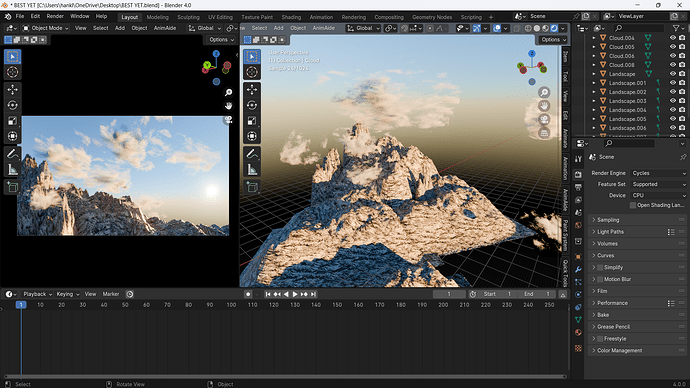Hide Landscape.003 via eye icon
Viewport: 690px width, 388px height.
672,101
